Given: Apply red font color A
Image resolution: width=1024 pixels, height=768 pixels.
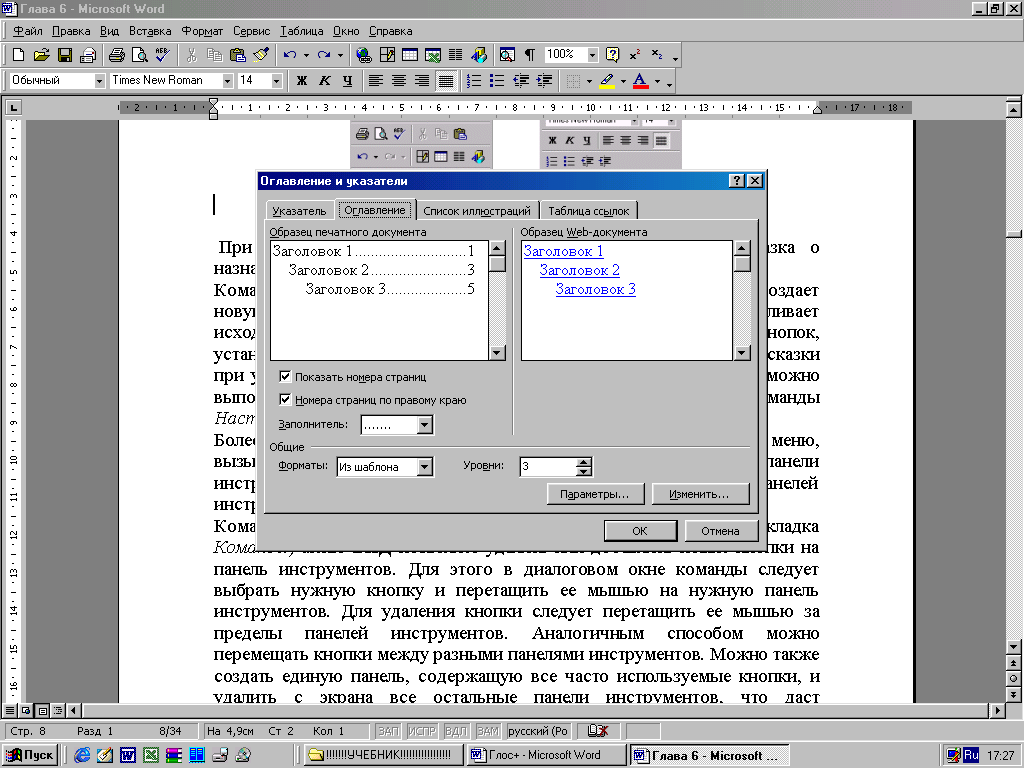Looking at the screenshot, I should (x=641, y=81).
